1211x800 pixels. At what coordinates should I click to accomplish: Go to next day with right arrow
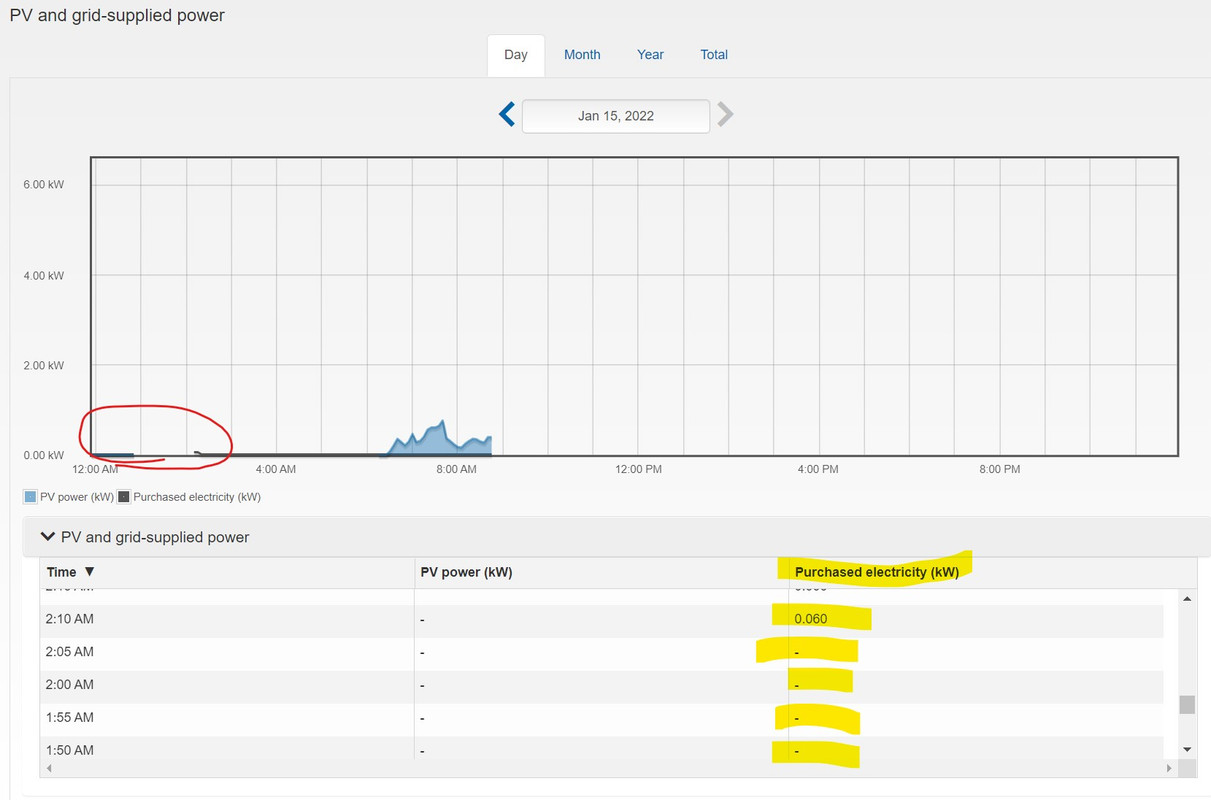point(725,115)
